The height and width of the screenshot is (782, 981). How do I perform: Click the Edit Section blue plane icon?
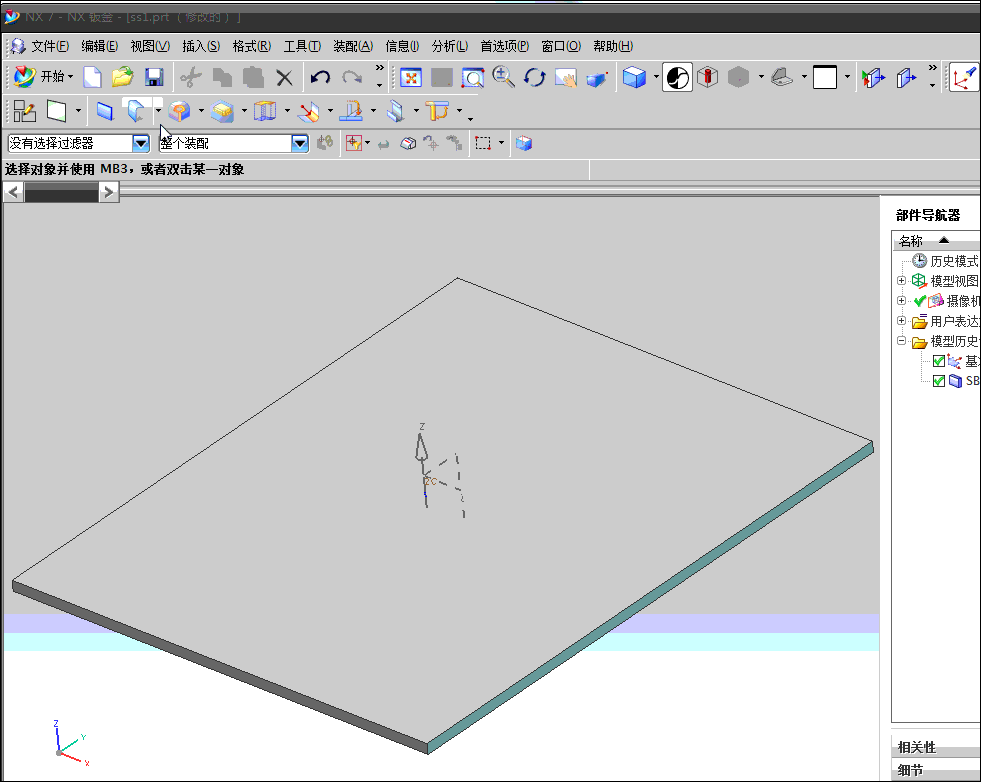906,78
